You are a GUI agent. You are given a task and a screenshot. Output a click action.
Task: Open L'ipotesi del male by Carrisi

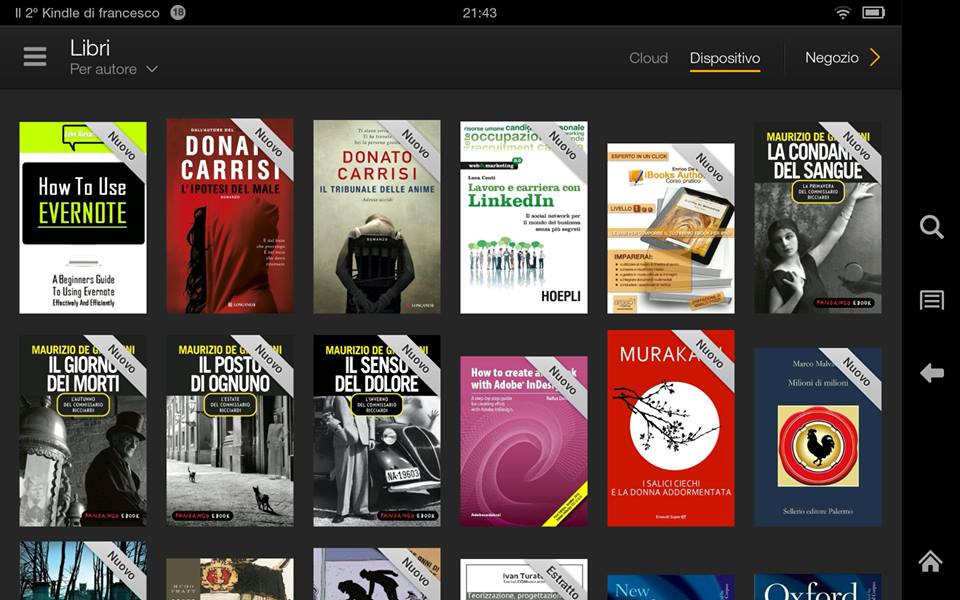pyautogui.click(x=230, y=217)
